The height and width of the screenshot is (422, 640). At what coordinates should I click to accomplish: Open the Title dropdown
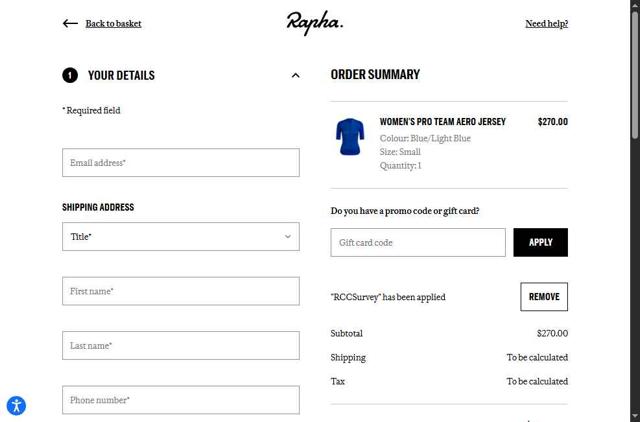180,237
